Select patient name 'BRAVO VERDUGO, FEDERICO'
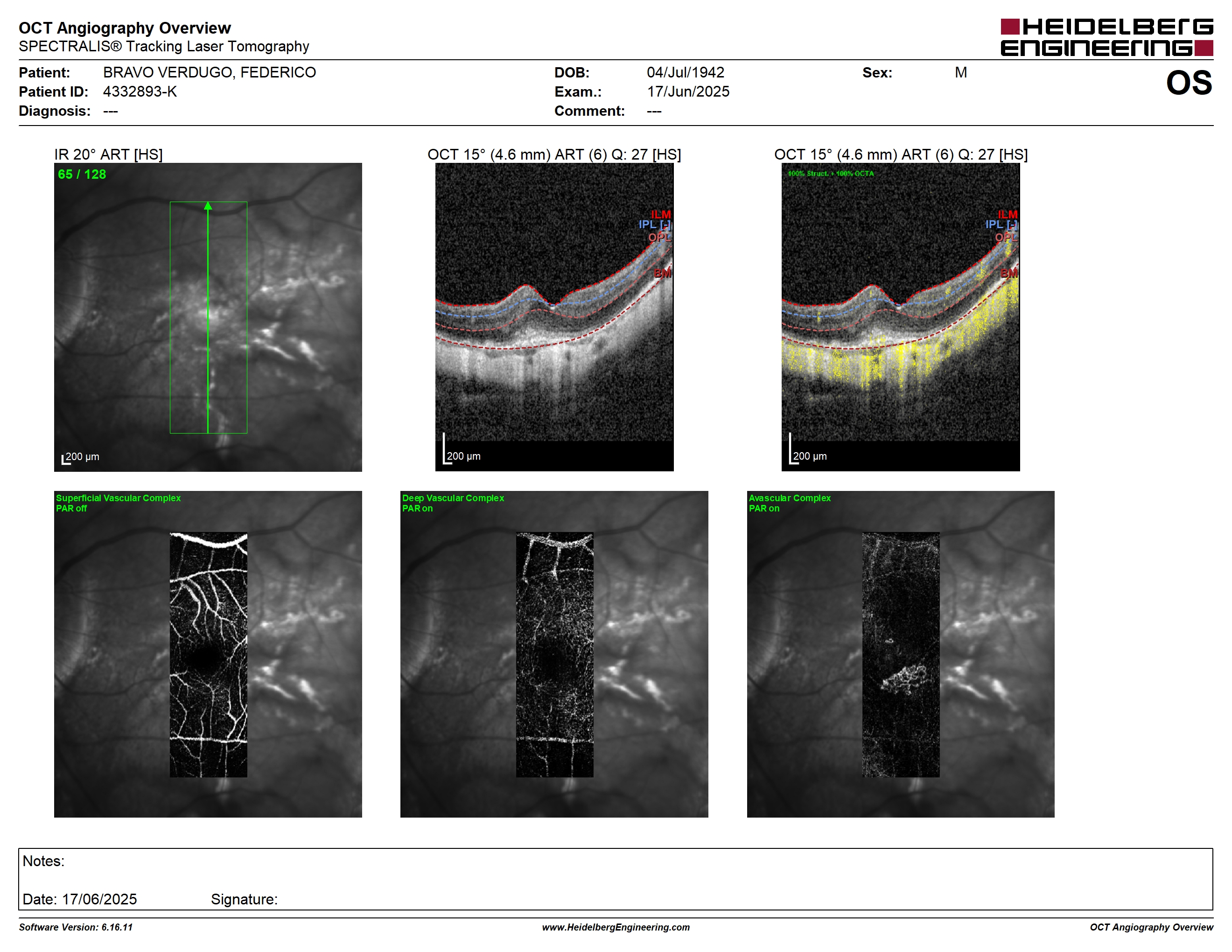This screenshot has width=1232, height=952. click(209, 72)
